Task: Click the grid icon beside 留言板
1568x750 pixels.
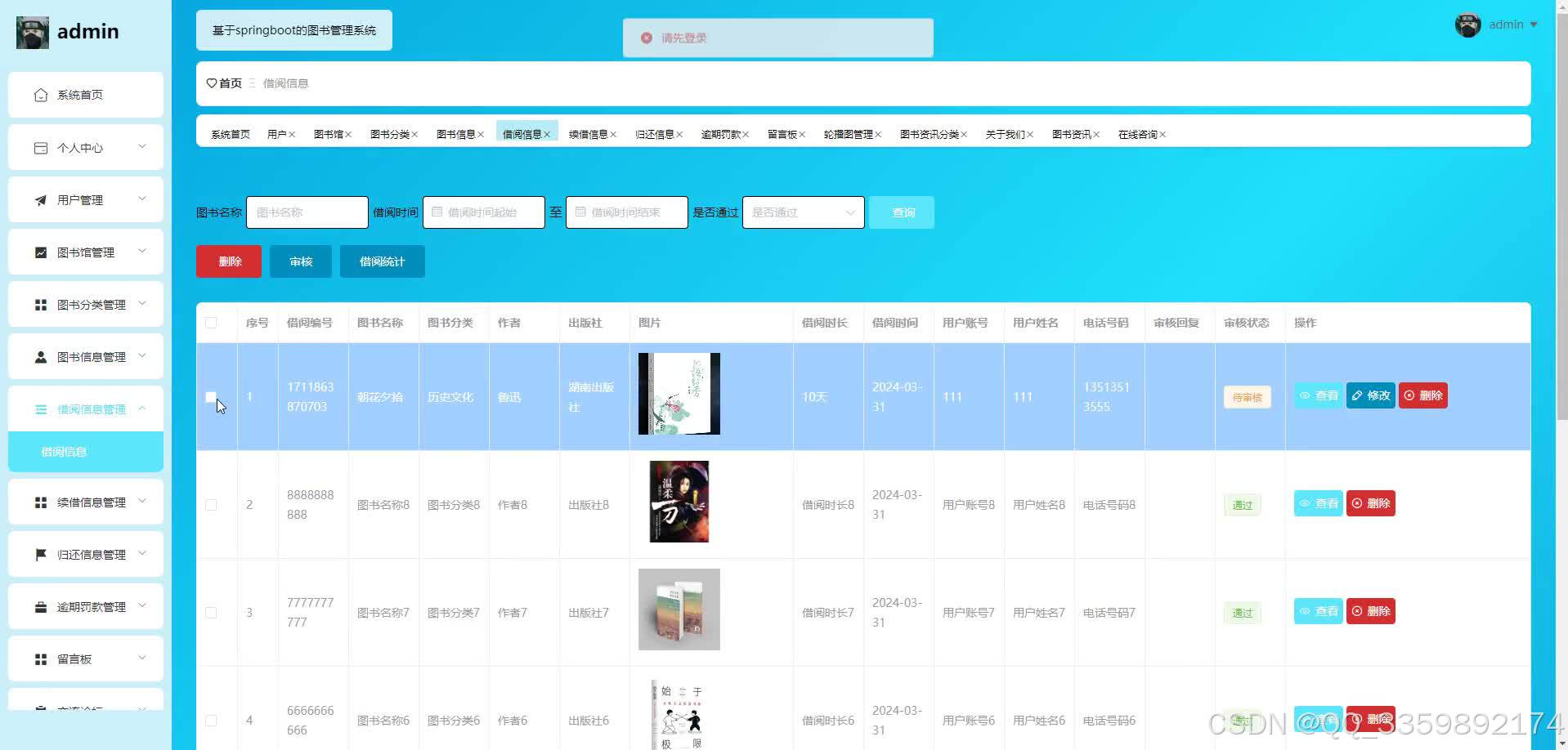Action: pyautogui.click(x=41, y=659)
